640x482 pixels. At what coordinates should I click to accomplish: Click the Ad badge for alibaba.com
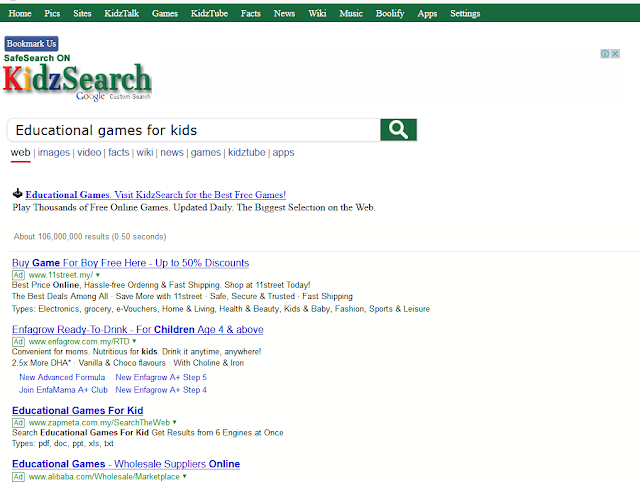pos(18,477)
